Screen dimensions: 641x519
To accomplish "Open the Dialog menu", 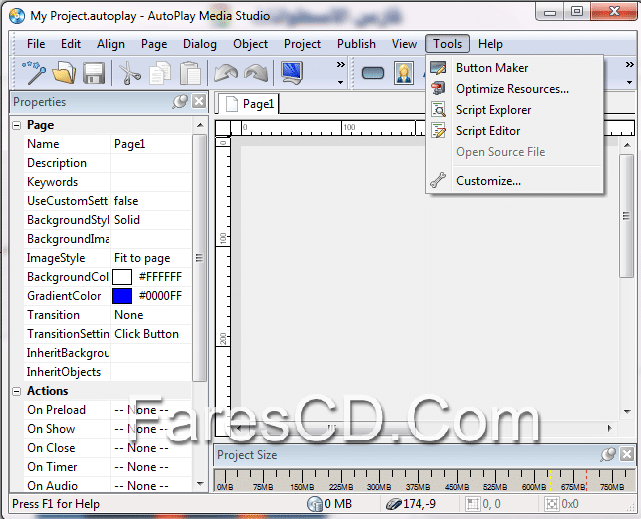I will pyautogui.click(x=199, y=44).
